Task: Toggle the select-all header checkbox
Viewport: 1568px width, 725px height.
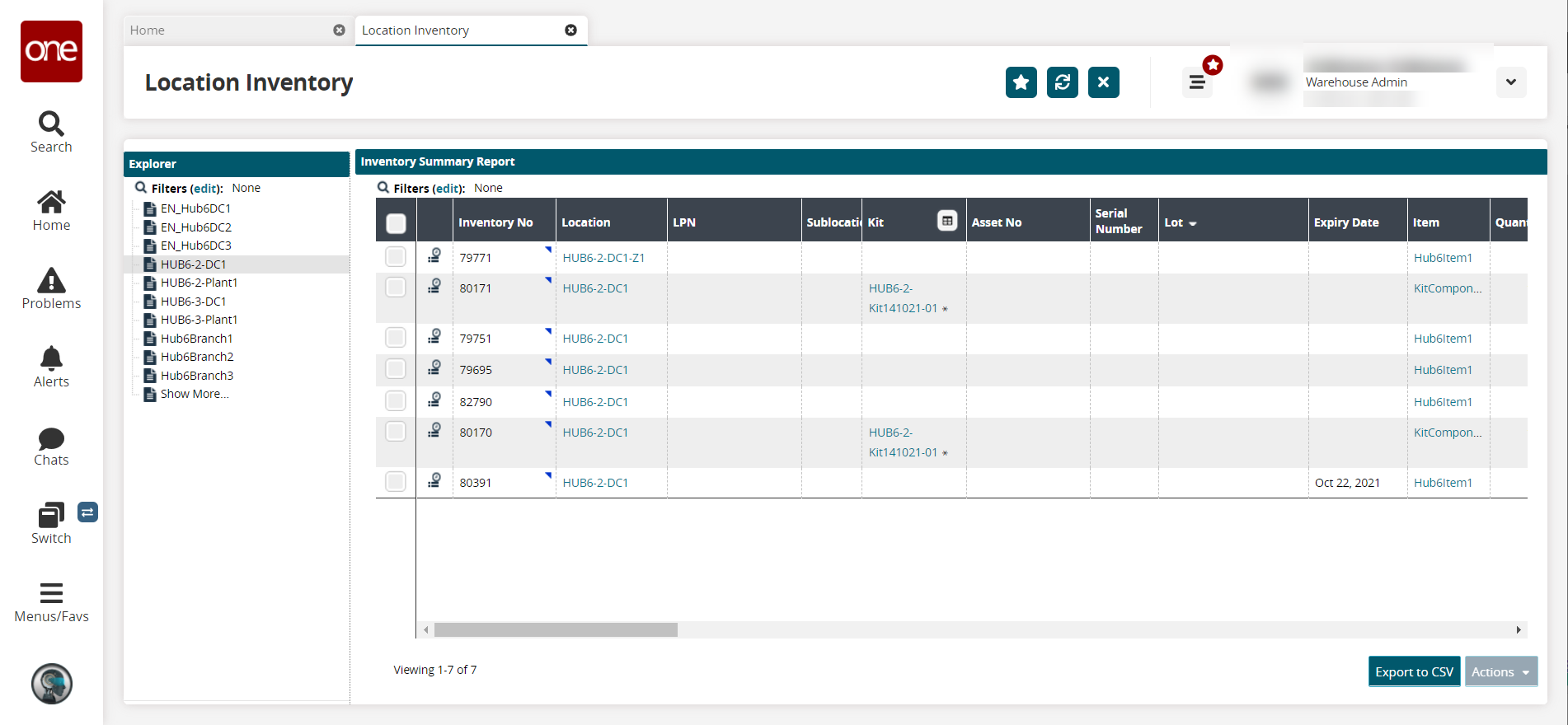Action: coord(396,223)
